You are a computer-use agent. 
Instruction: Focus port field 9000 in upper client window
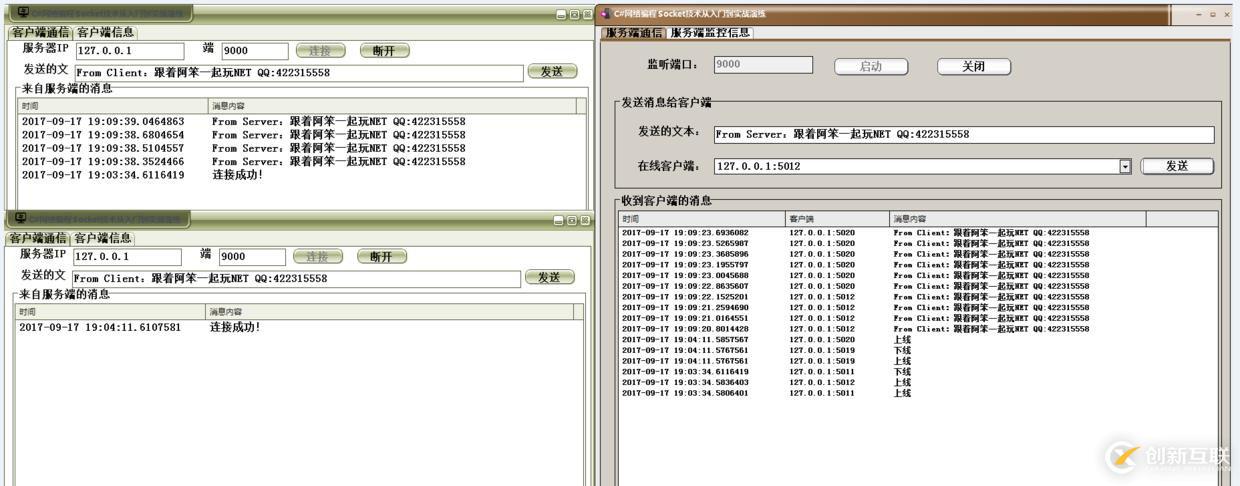(254, 51)
